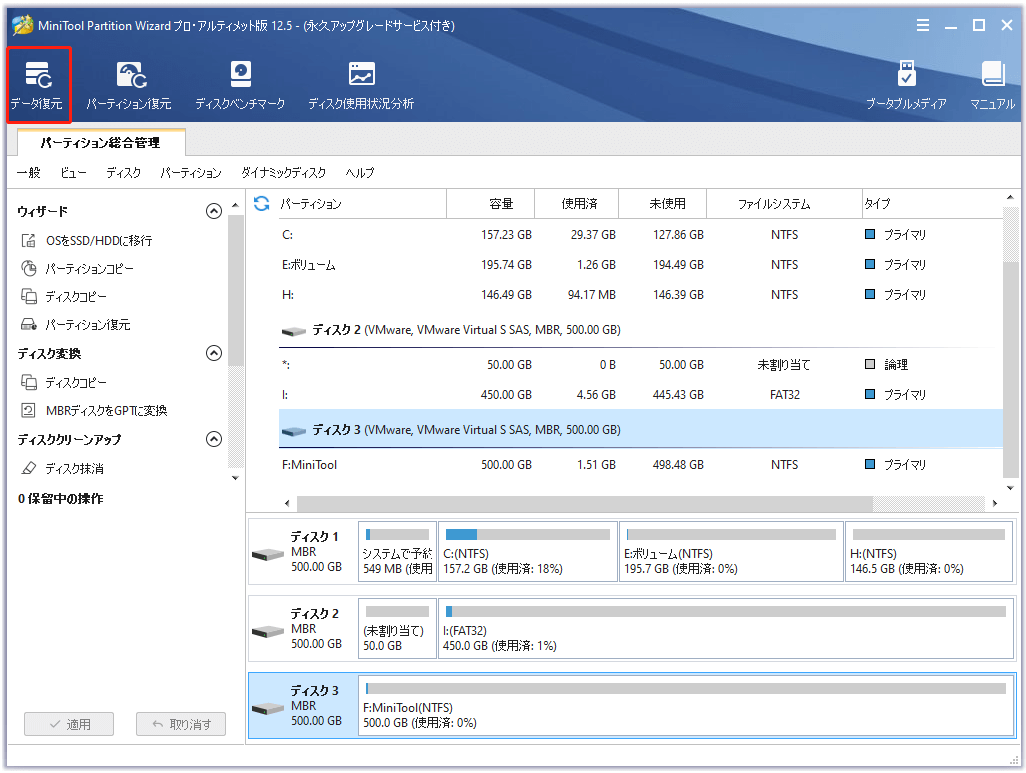The width and height of the screenshot is (1026, 773).
Task: Collapse the Disk Cleanup (ディスククリーンアップ) section
Action: pos(213,438)
